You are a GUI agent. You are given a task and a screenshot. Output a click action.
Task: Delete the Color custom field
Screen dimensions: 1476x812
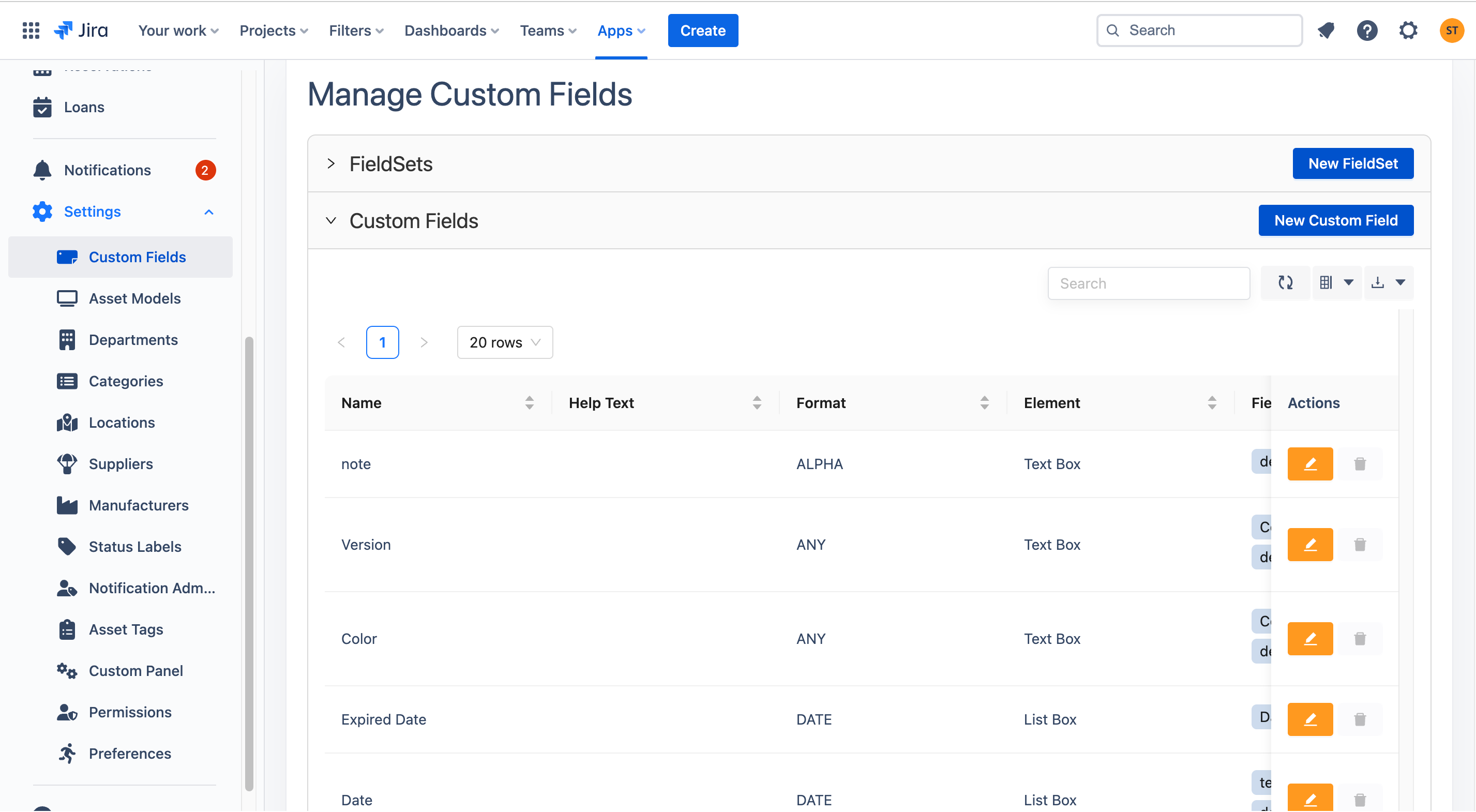1360,638
